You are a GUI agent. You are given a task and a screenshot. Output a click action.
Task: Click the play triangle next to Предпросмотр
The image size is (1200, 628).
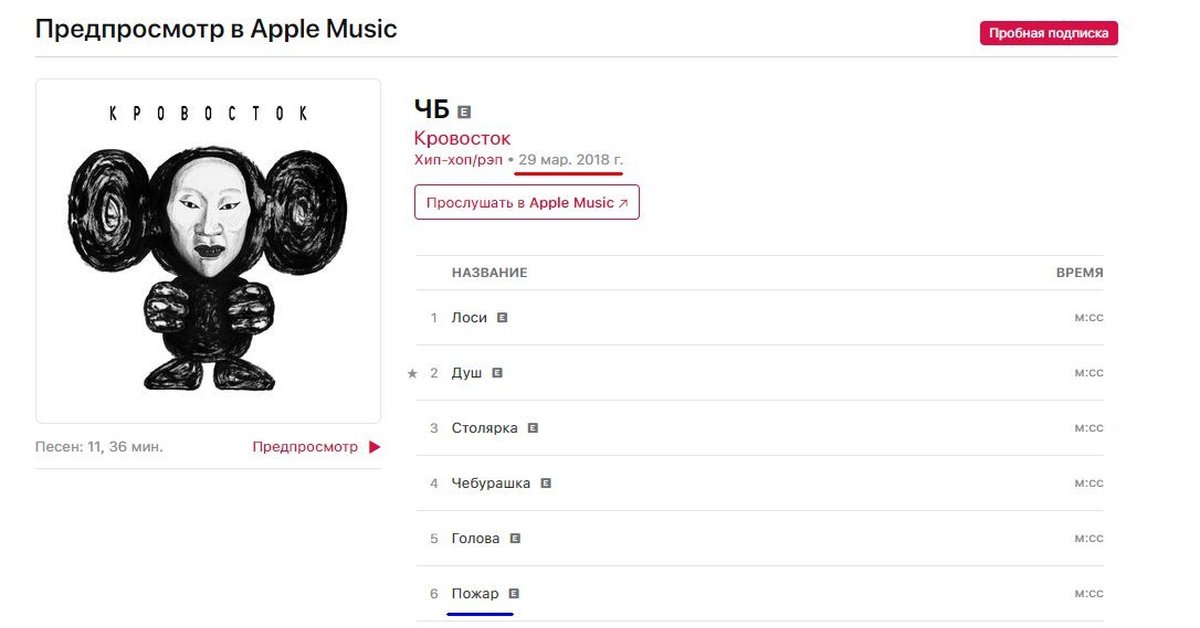click(375, 447)
